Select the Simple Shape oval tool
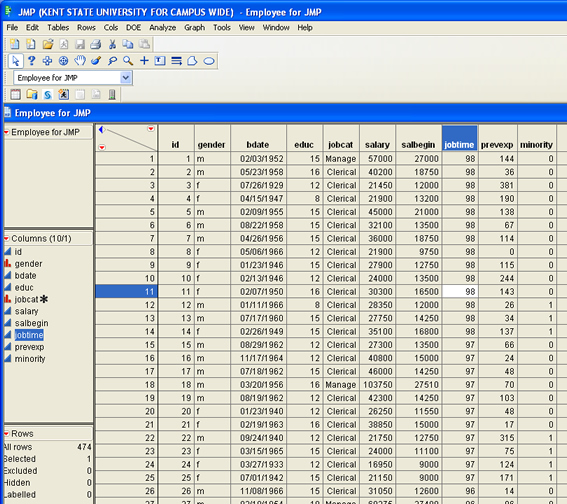The height and width of the screenshot is (504, 567). 209,61
